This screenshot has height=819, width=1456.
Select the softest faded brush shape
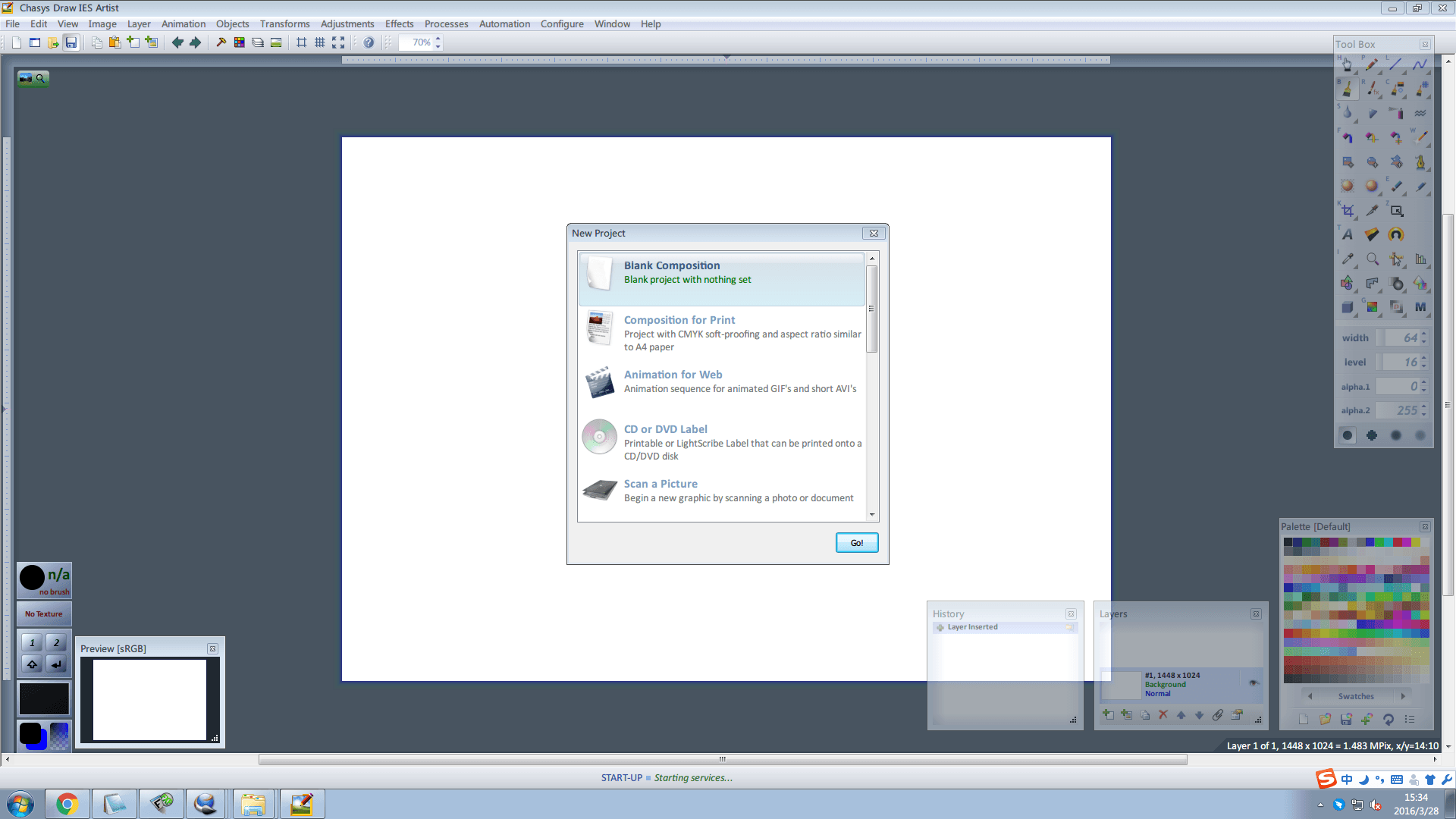[1420, 435]
